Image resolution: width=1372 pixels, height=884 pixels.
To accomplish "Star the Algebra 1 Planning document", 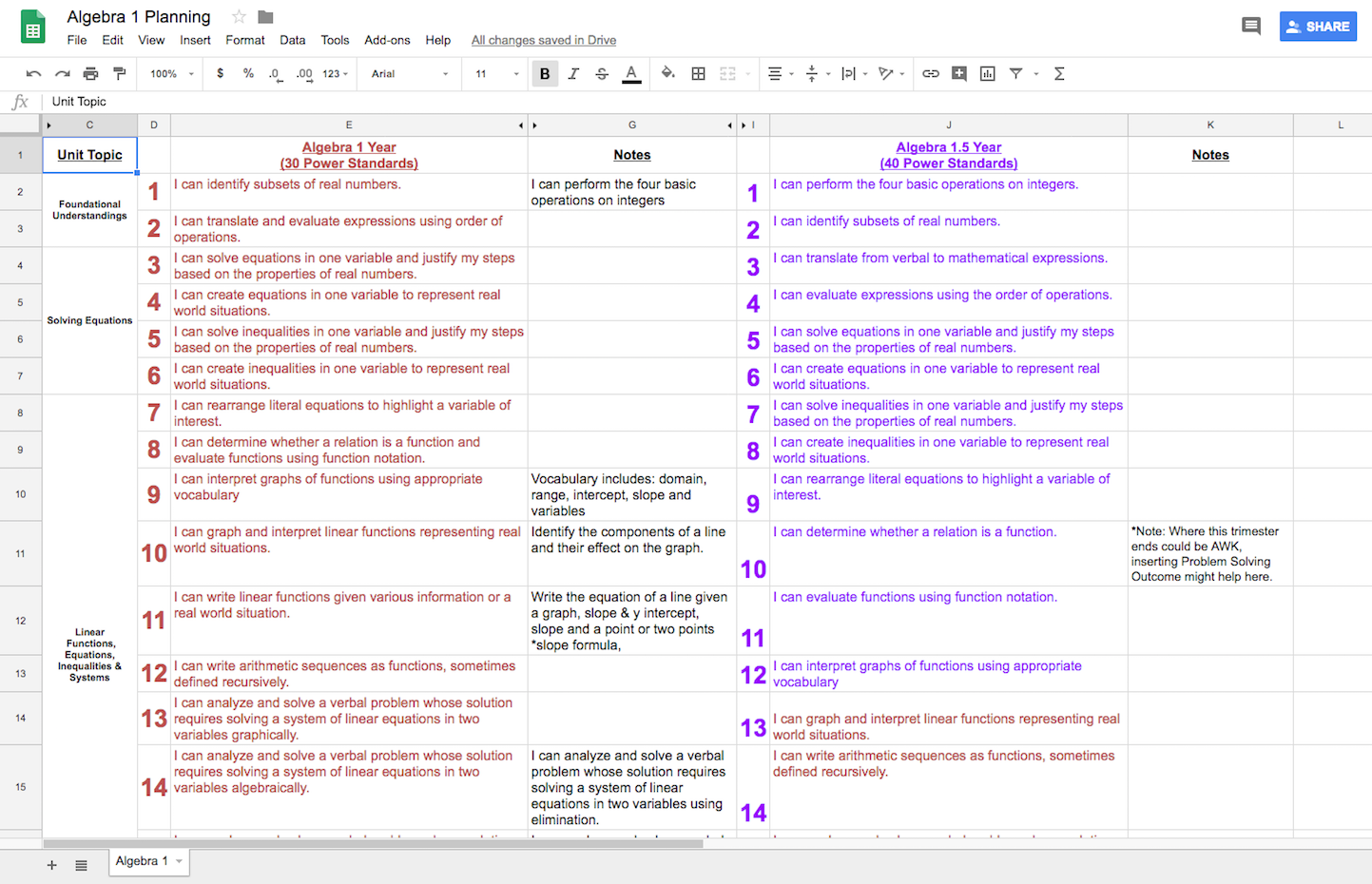I will pyautogui.click(x=239, y=17).
